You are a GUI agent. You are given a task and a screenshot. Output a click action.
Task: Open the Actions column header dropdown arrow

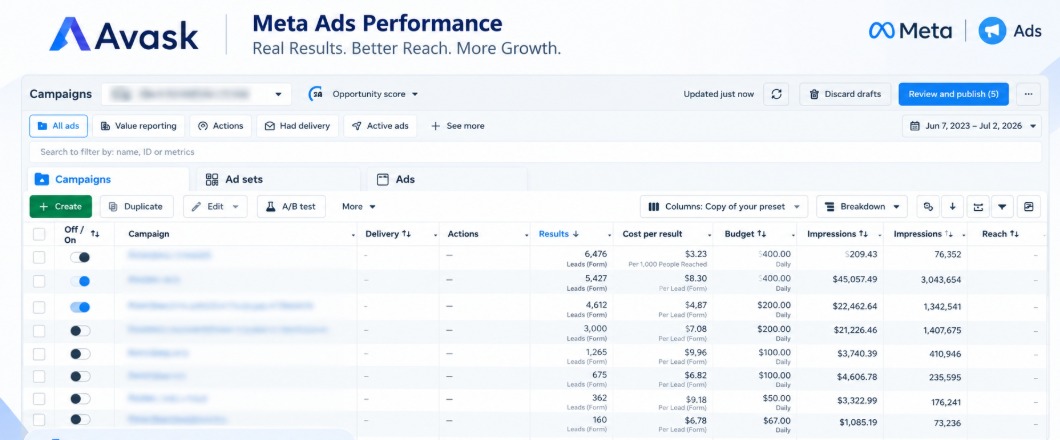(x=527, y=235)
